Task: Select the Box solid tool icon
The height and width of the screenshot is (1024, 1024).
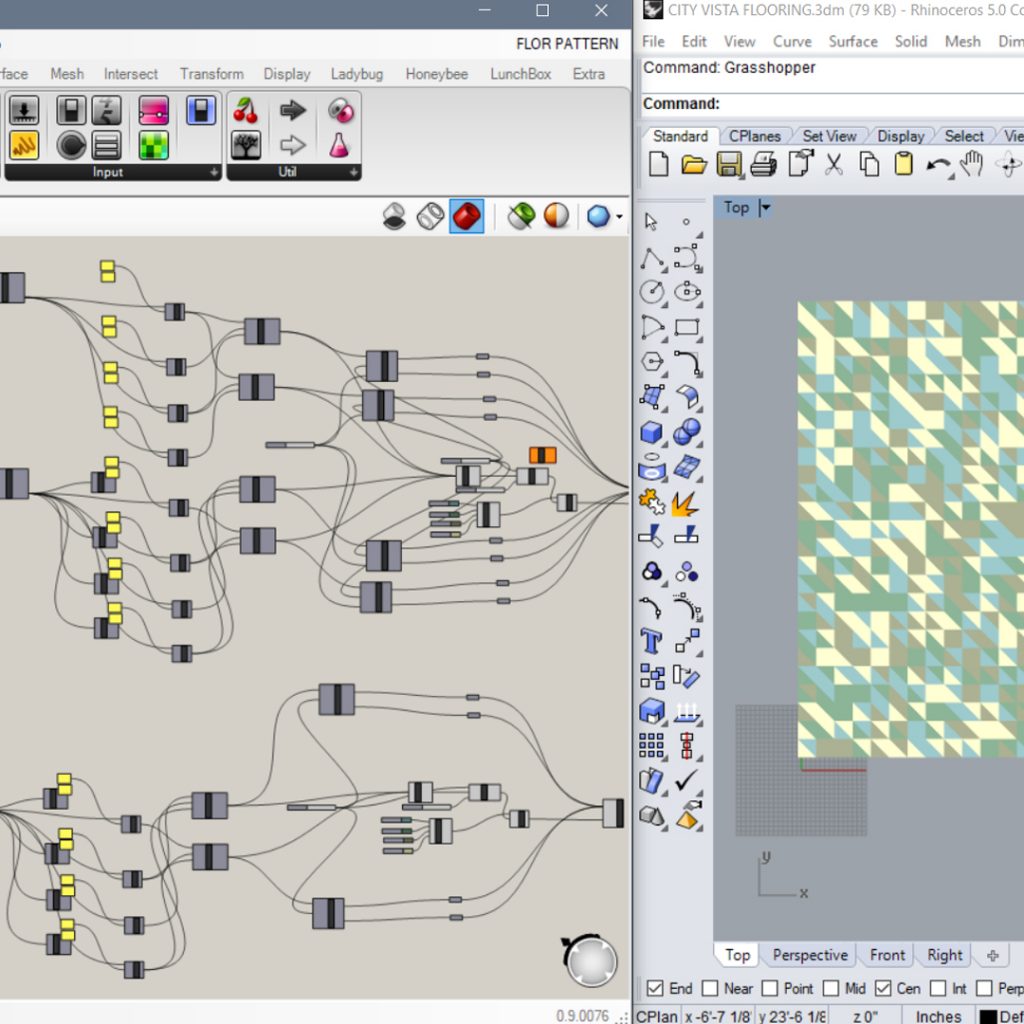Action: [x=651, y=432]
